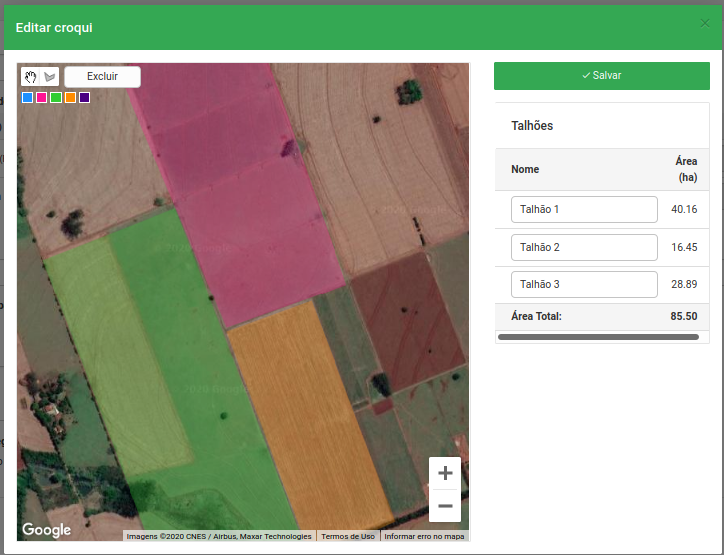This screenshot has height=555, width=724.
Task: Select the polygon drawing tool
Action: coord(49,77)
